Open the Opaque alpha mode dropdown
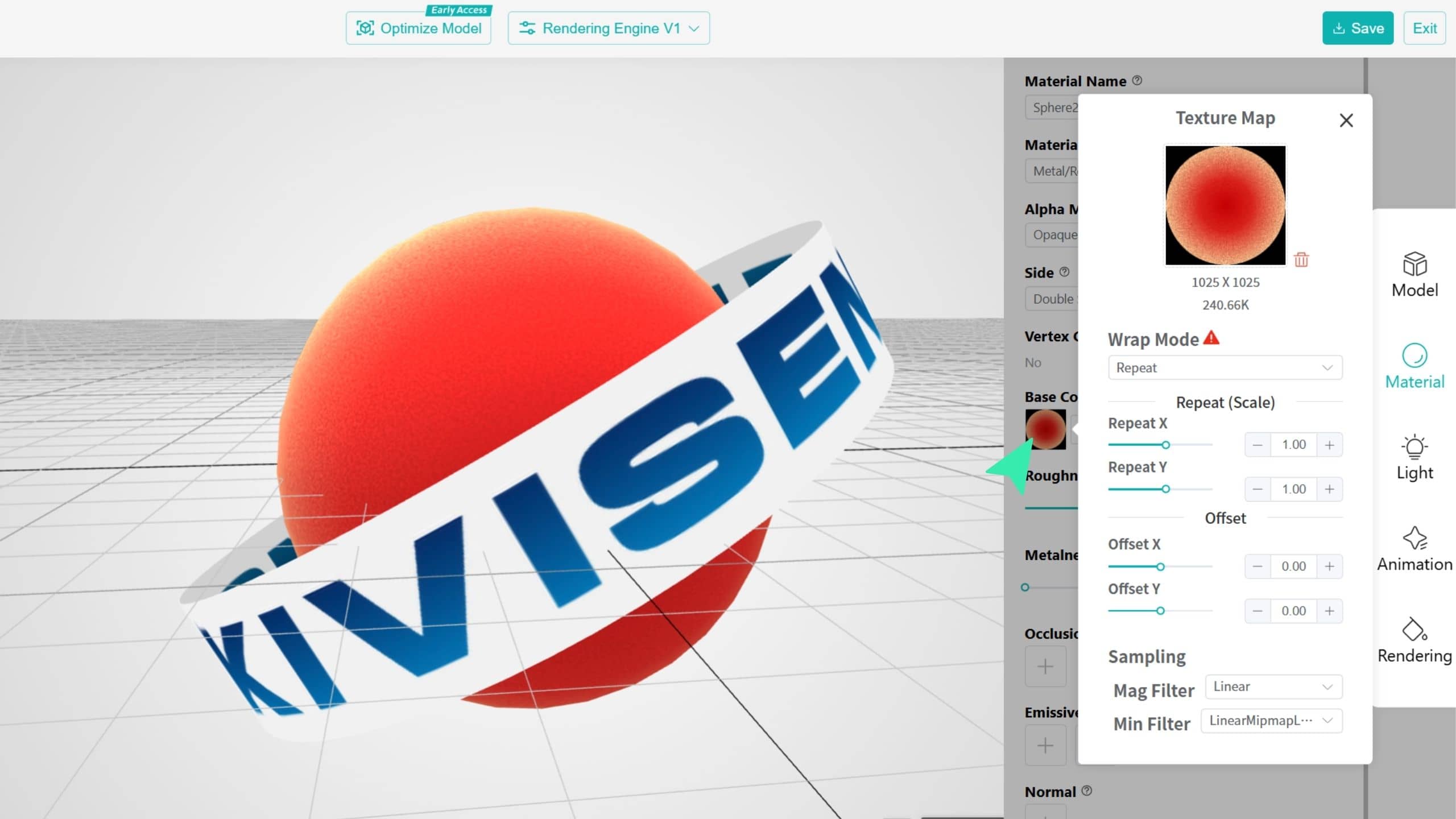Image resolution: width=1456 pixels, height=819 pixels. click(1052, 235)
